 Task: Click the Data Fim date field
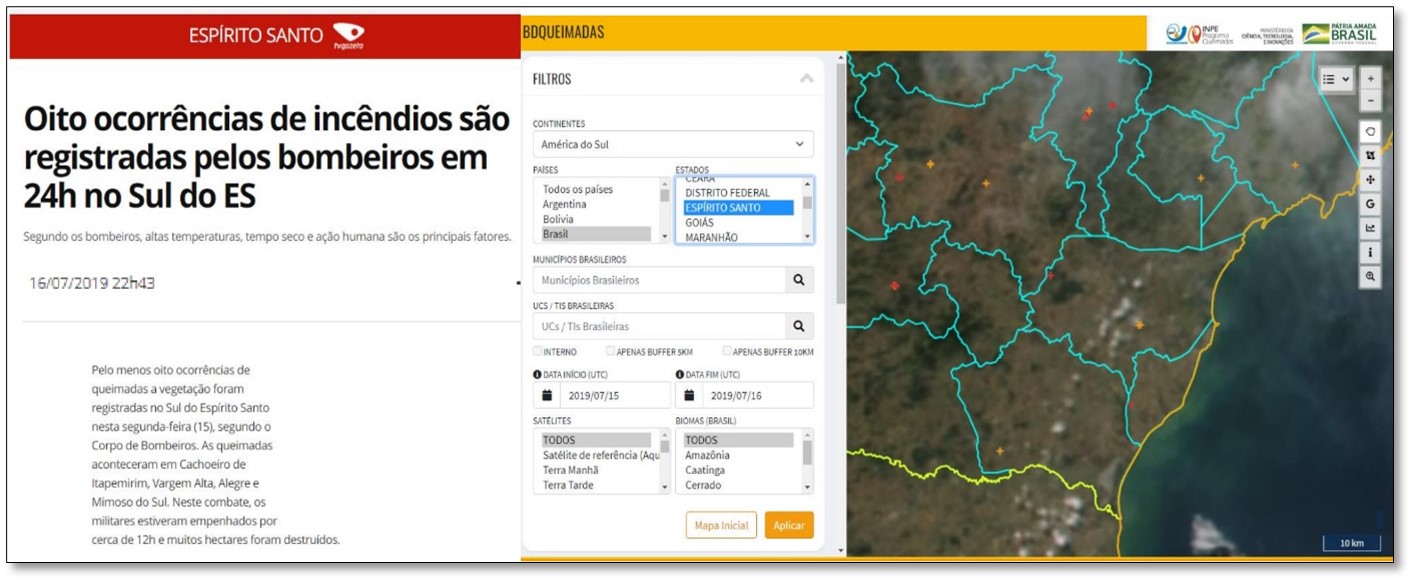[x=758, y=395]
